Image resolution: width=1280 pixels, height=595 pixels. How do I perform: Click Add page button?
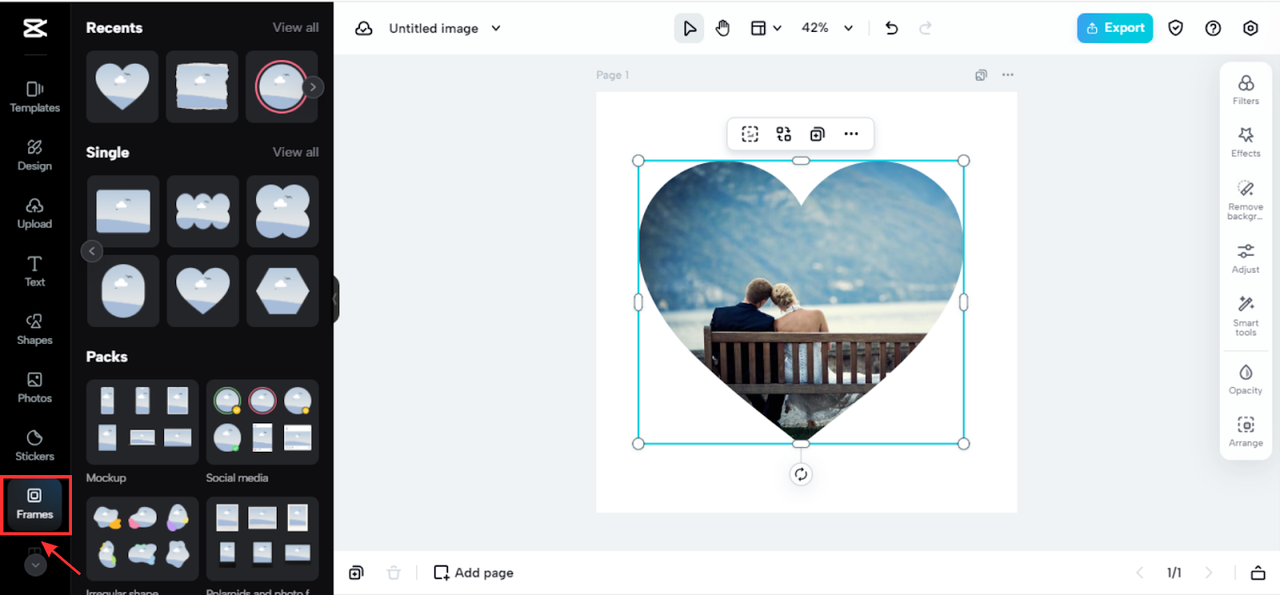[x=473, y=573]
